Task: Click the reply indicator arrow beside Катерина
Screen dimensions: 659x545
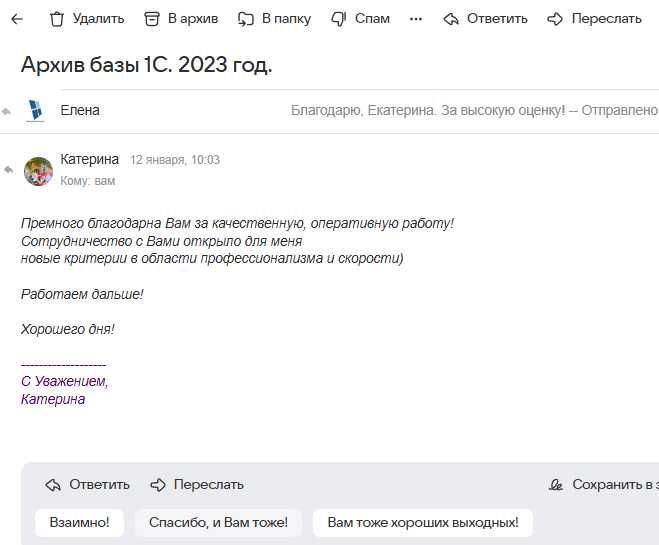Action: coord(8,170)
